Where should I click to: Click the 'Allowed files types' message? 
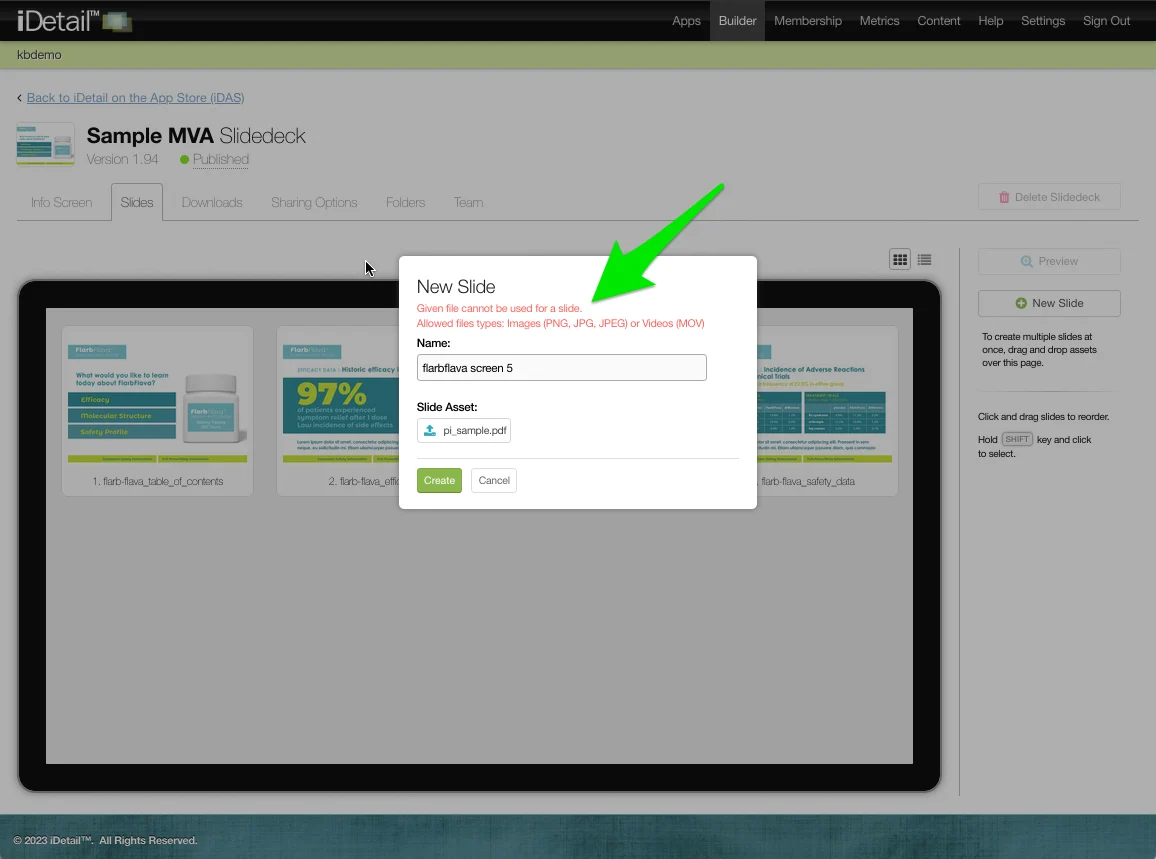click(x=560, y=324)
